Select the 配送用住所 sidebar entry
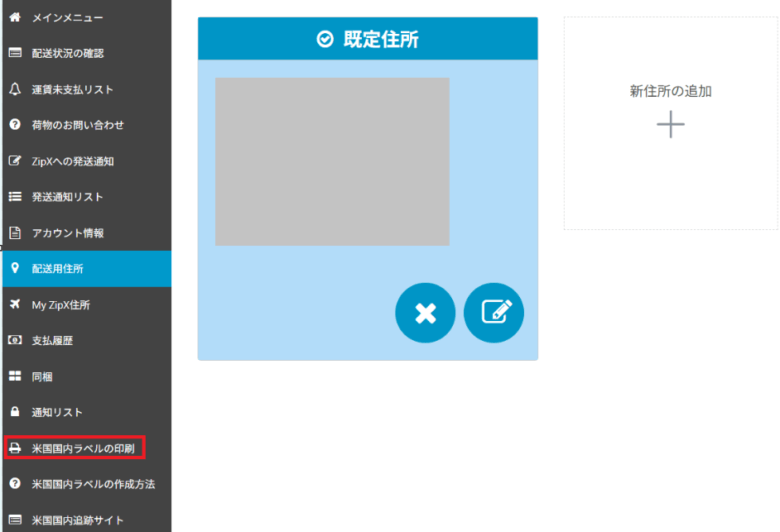Screen dimensions: 780x532 pos(58,269)
